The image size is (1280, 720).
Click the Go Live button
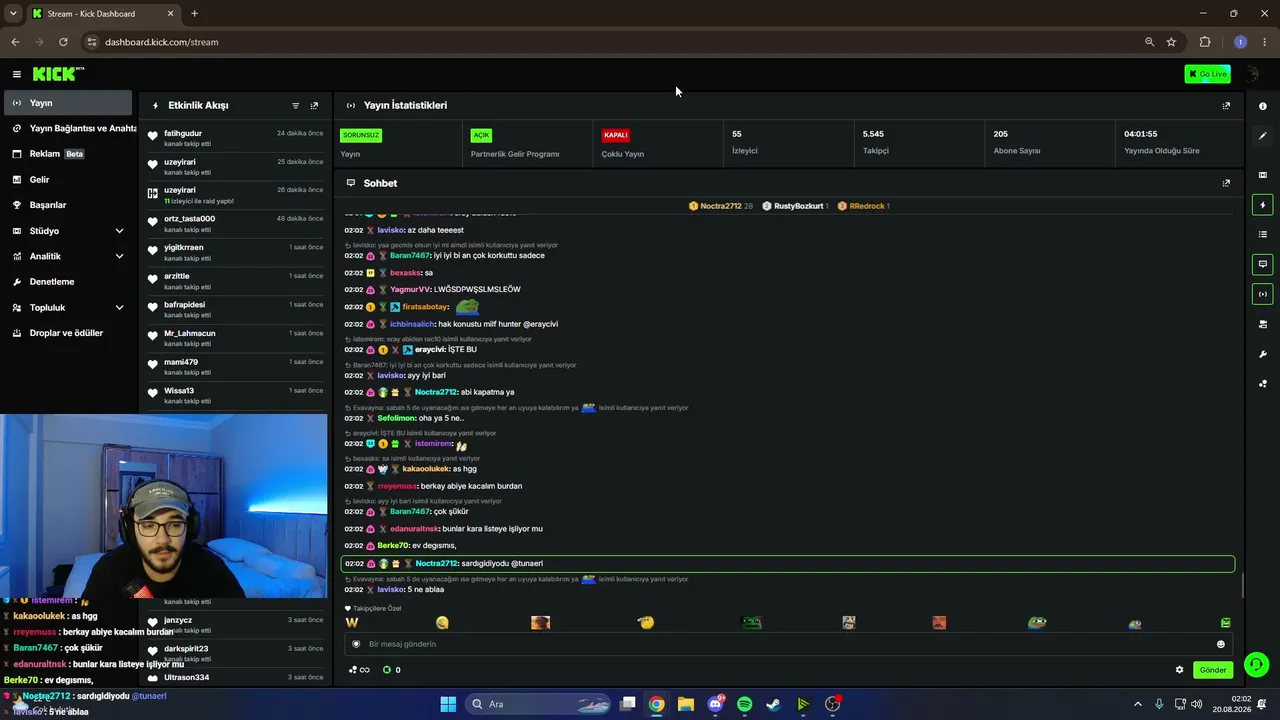pyautogui.click(x=1207, y=74)
